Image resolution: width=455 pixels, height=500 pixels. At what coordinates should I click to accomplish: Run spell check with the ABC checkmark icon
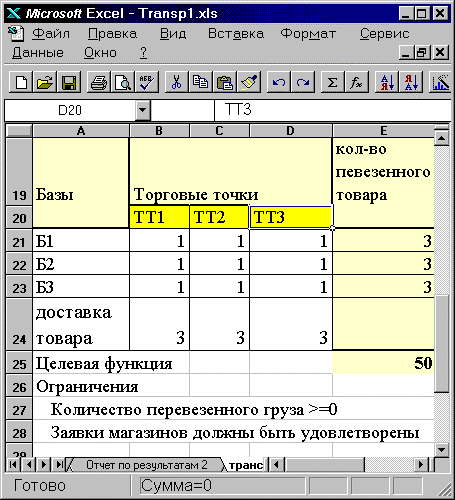[146, 82]
